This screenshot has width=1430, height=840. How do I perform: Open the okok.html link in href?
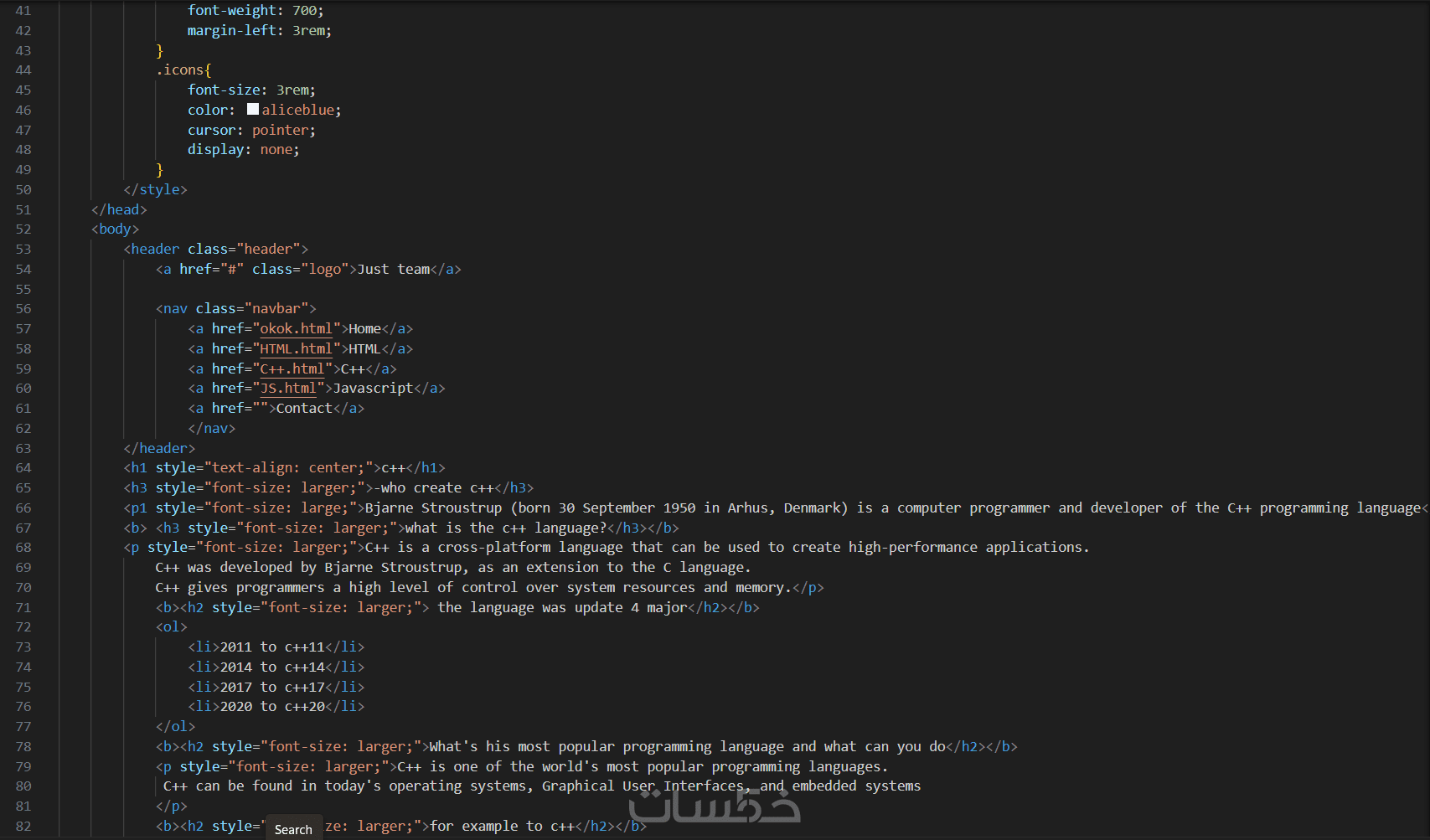pyautogui.click(x=296, y=329)
